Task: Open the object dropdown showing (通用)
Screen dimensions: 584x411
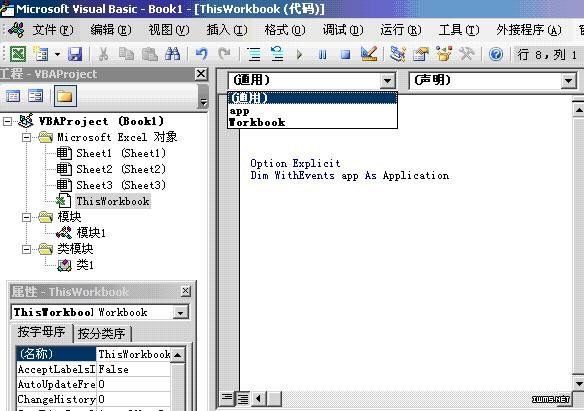Action: pyautogui.click(x=387, y=80)
